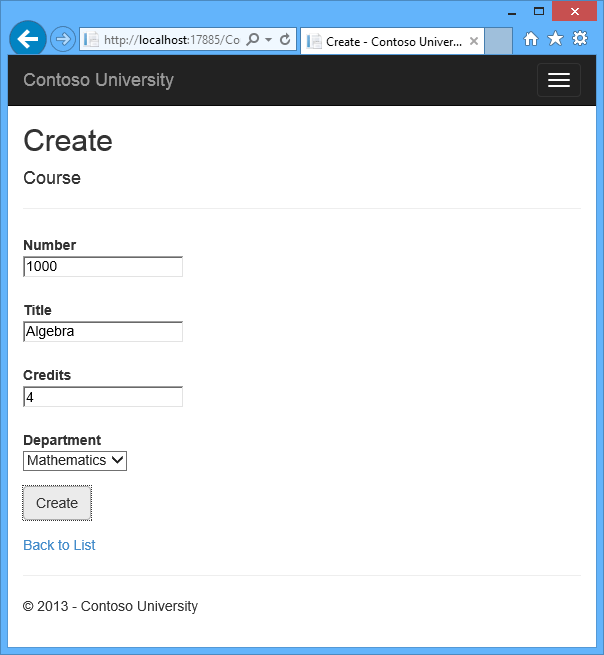Open the Department dropdown showing Mathematics
604x655 pixels.
click(x=75, y=460)
